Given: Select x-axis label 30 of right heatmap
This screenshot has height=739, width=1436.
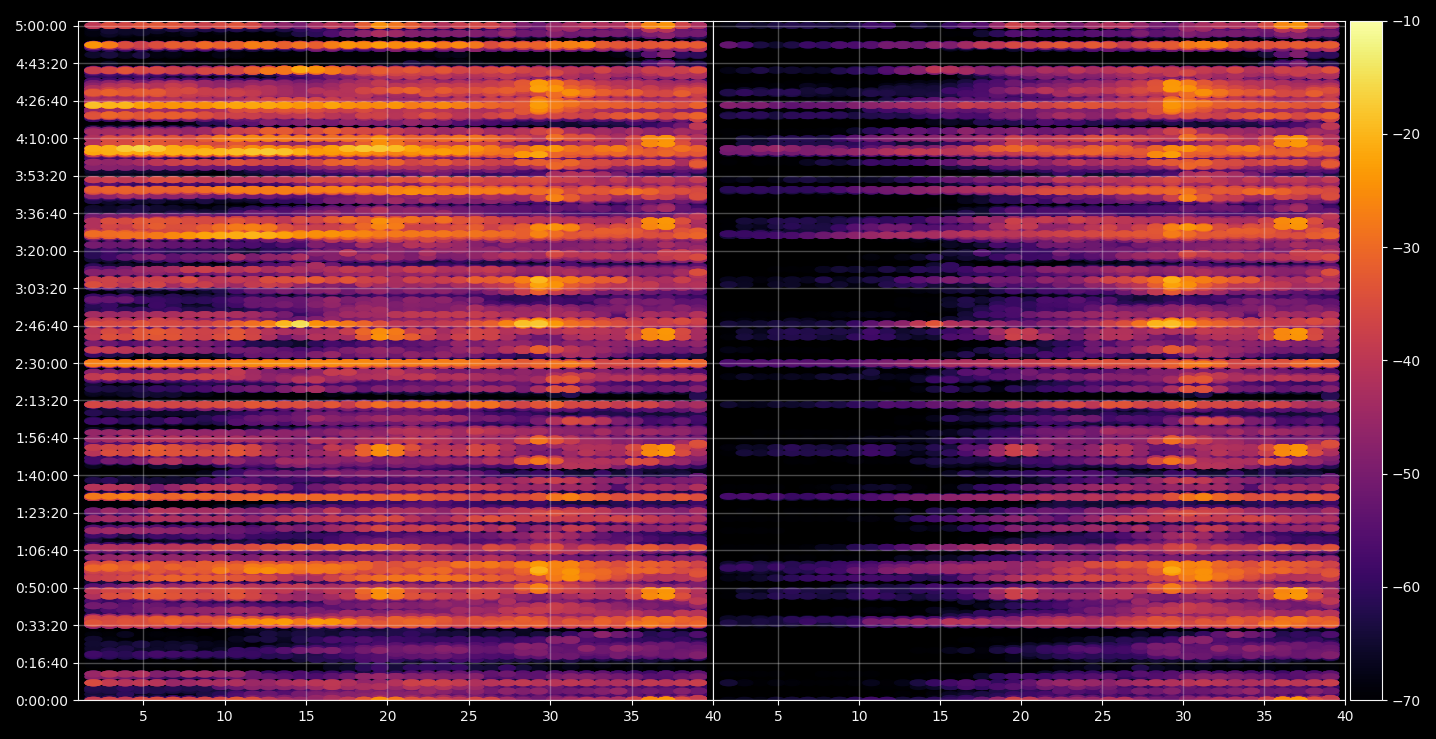Looking at the screenshot, I should (1183, 716).
